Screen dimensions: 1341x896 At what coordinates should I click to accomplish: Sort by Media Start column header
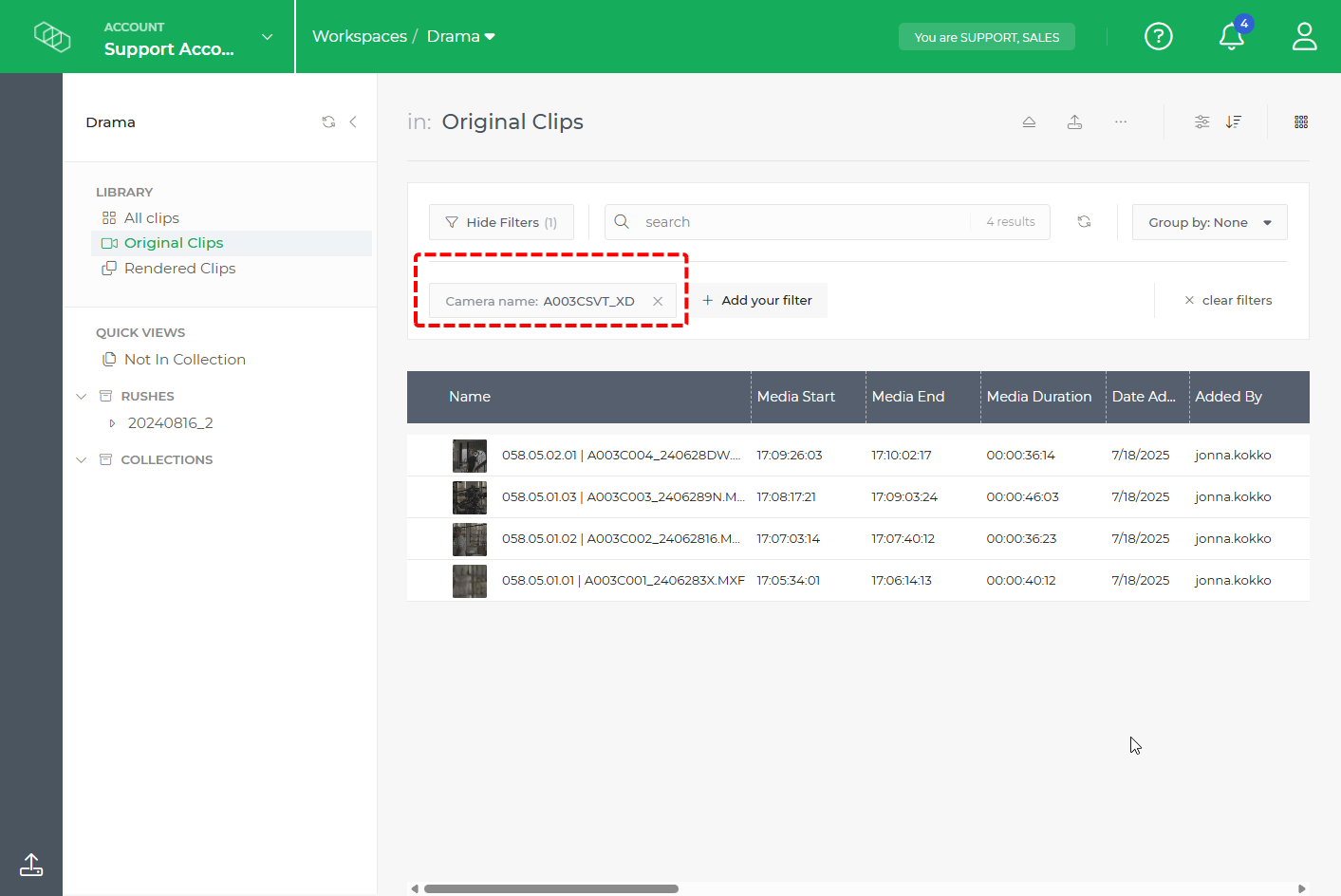click(x=796, y=397)
